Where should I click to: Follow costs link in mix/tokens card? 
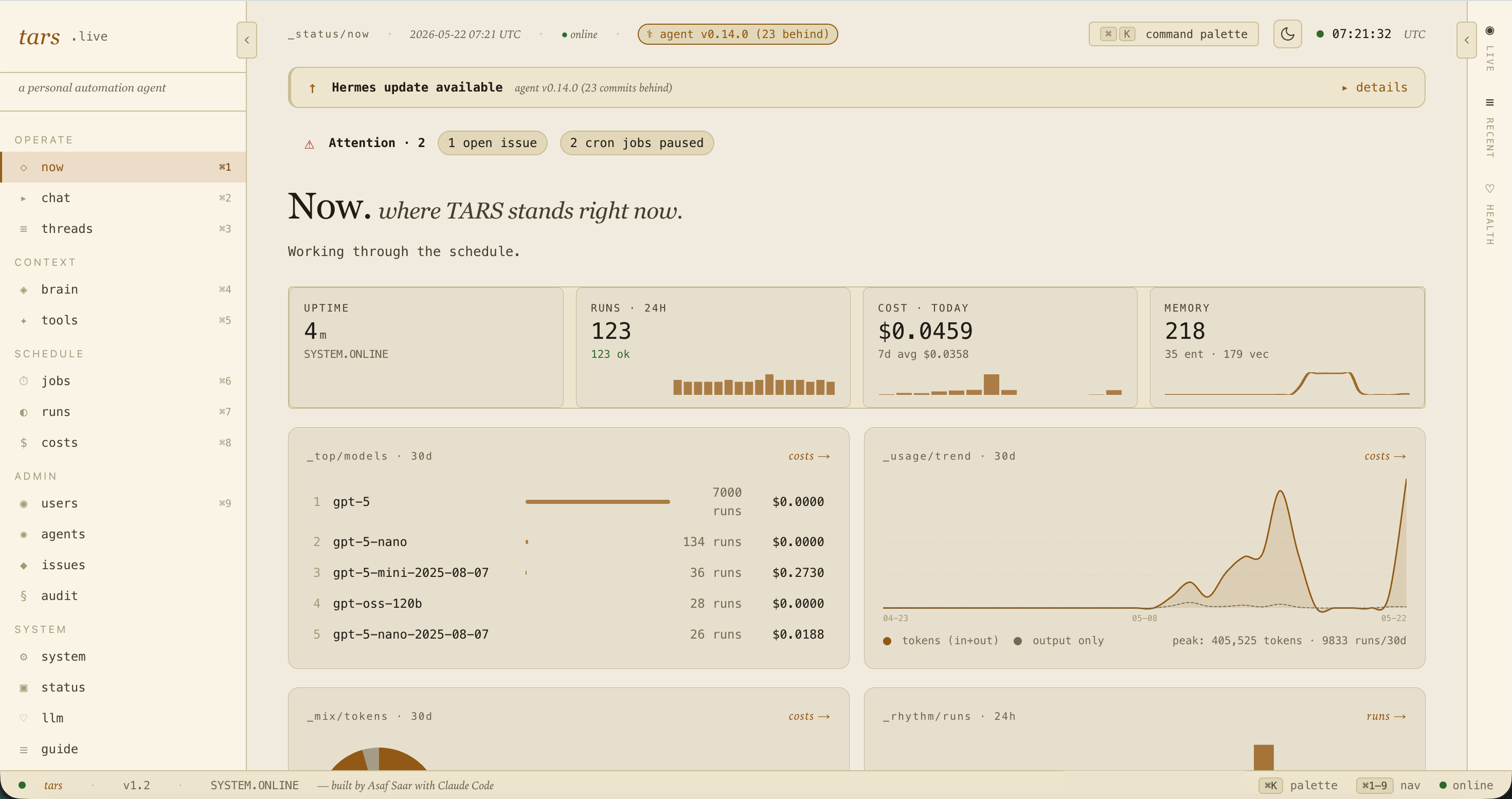pos(809,716)
